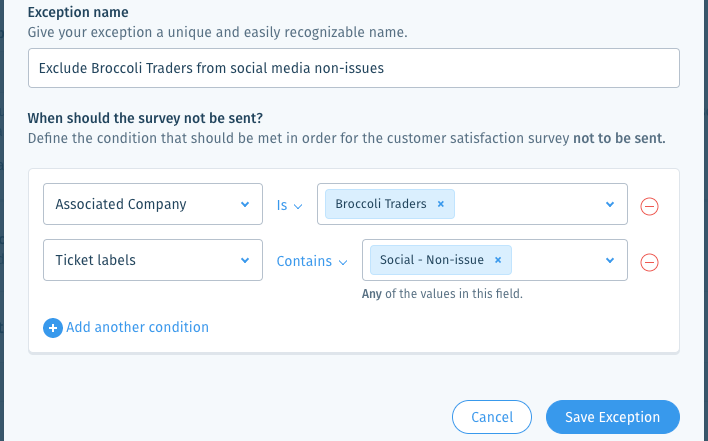Click the 'Exception name' field label
Image resolution: width=708 pixels, height=441 pixels.
coord(78,12)
